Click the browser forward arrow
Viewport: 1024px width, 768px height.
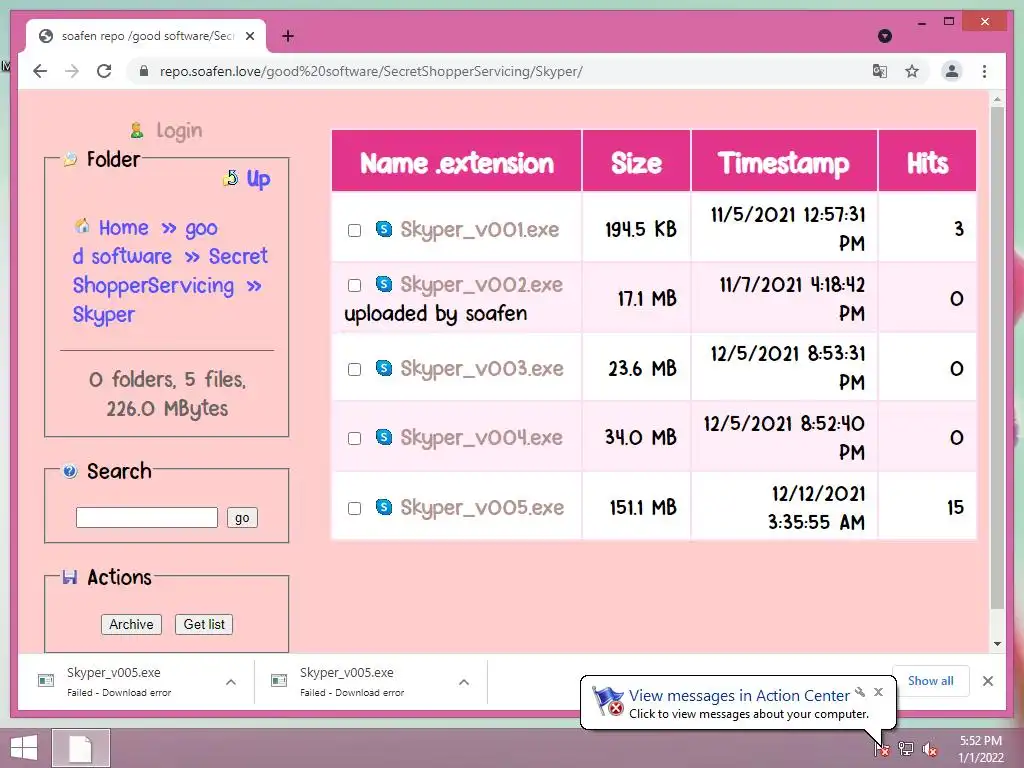[x=72, y=71]
